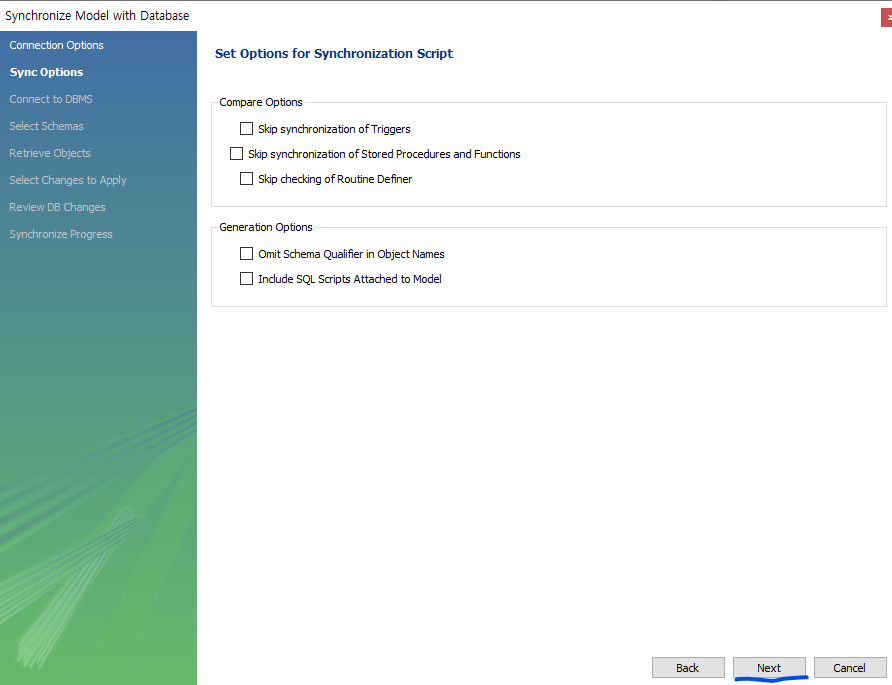Viewport: 892px width, 685px height.
Task: Select Connection Options step in sidebar
Action: pyautogui.click(x=56, y=45)
